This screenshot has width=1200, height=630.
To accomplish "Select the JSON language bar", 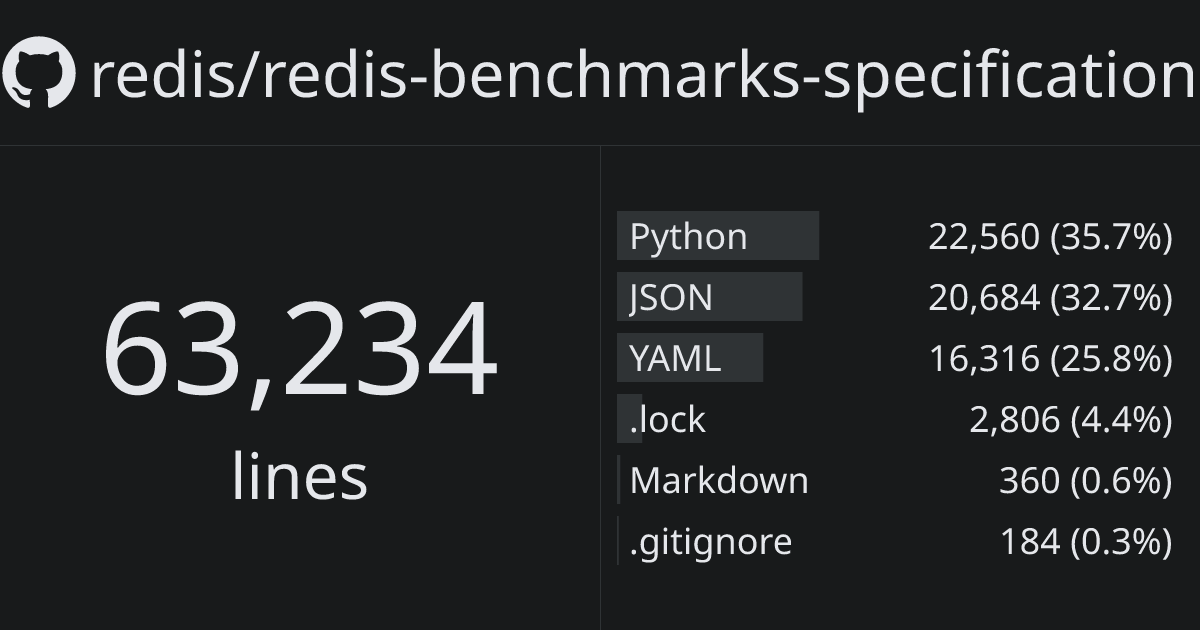I will pyautogui.click(x=709, y=297).
